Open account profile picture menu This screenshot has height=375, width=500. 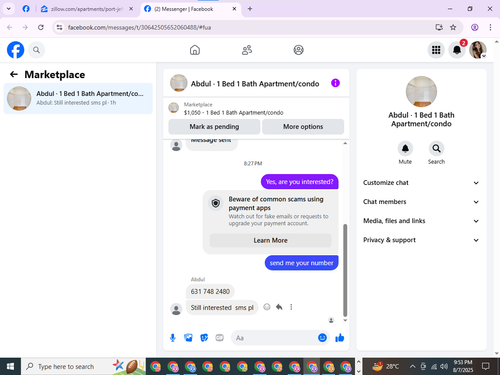[478, 50]
